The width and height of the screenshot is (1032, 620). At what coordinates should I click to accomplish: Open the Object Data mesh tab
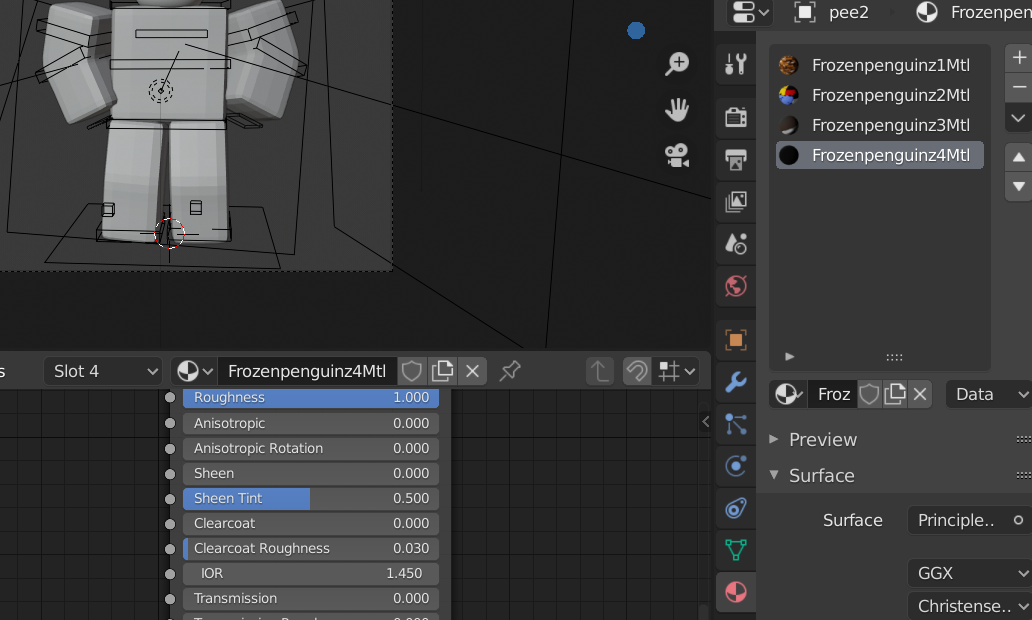pos(736,550)
